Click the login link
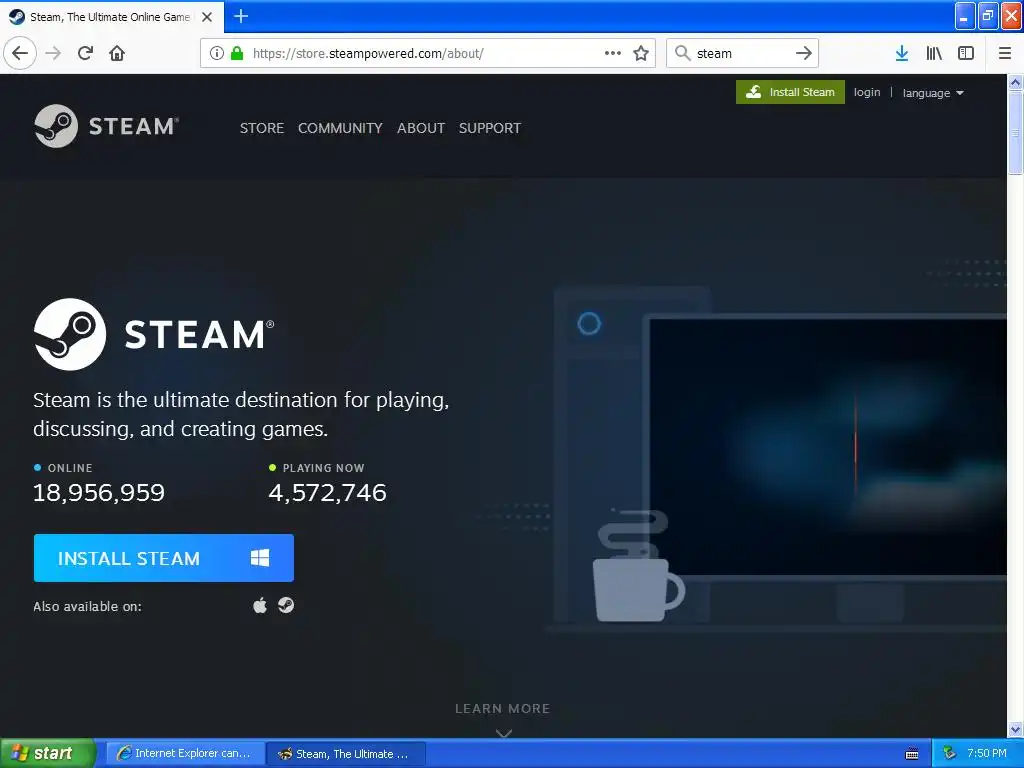This screenshot has height=768, width=1024. (x=867, y=92)
